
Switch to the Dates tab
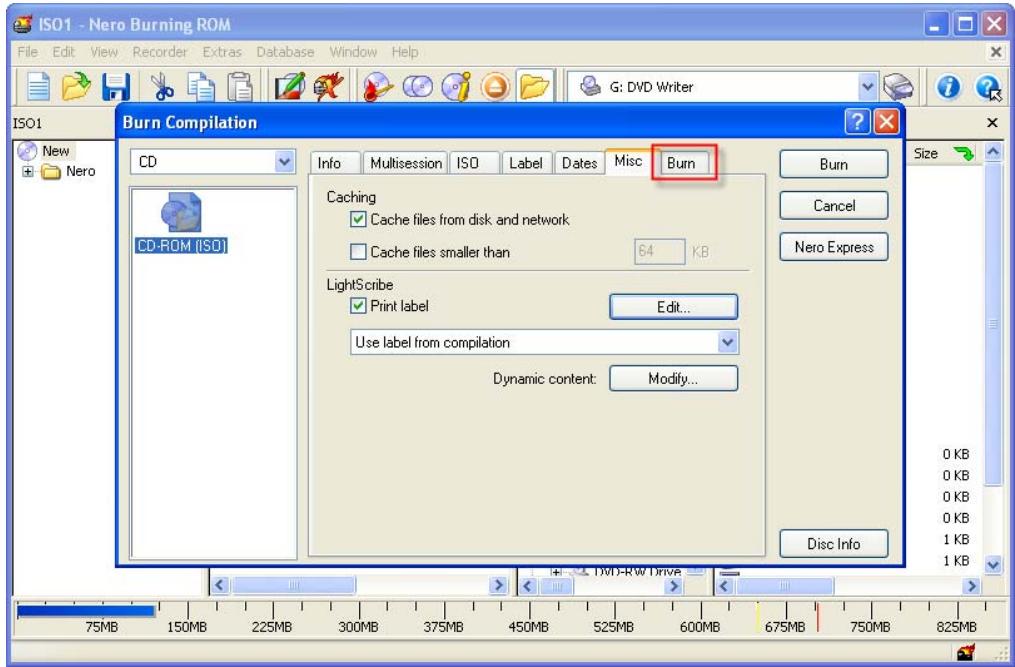tap(579, 163)
